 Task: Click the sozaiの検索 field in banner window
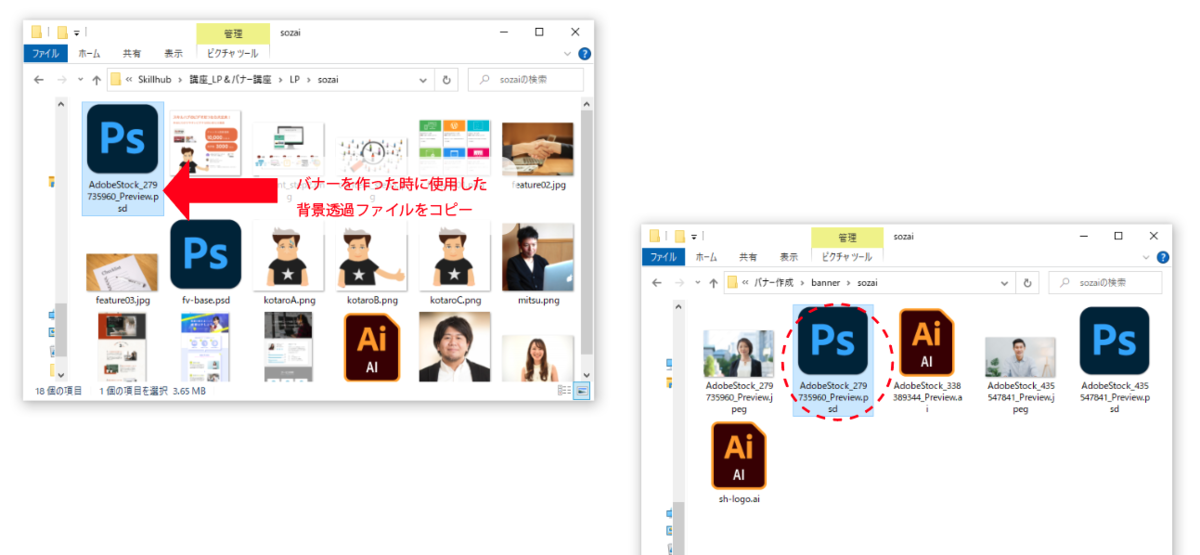point(1105,283)
